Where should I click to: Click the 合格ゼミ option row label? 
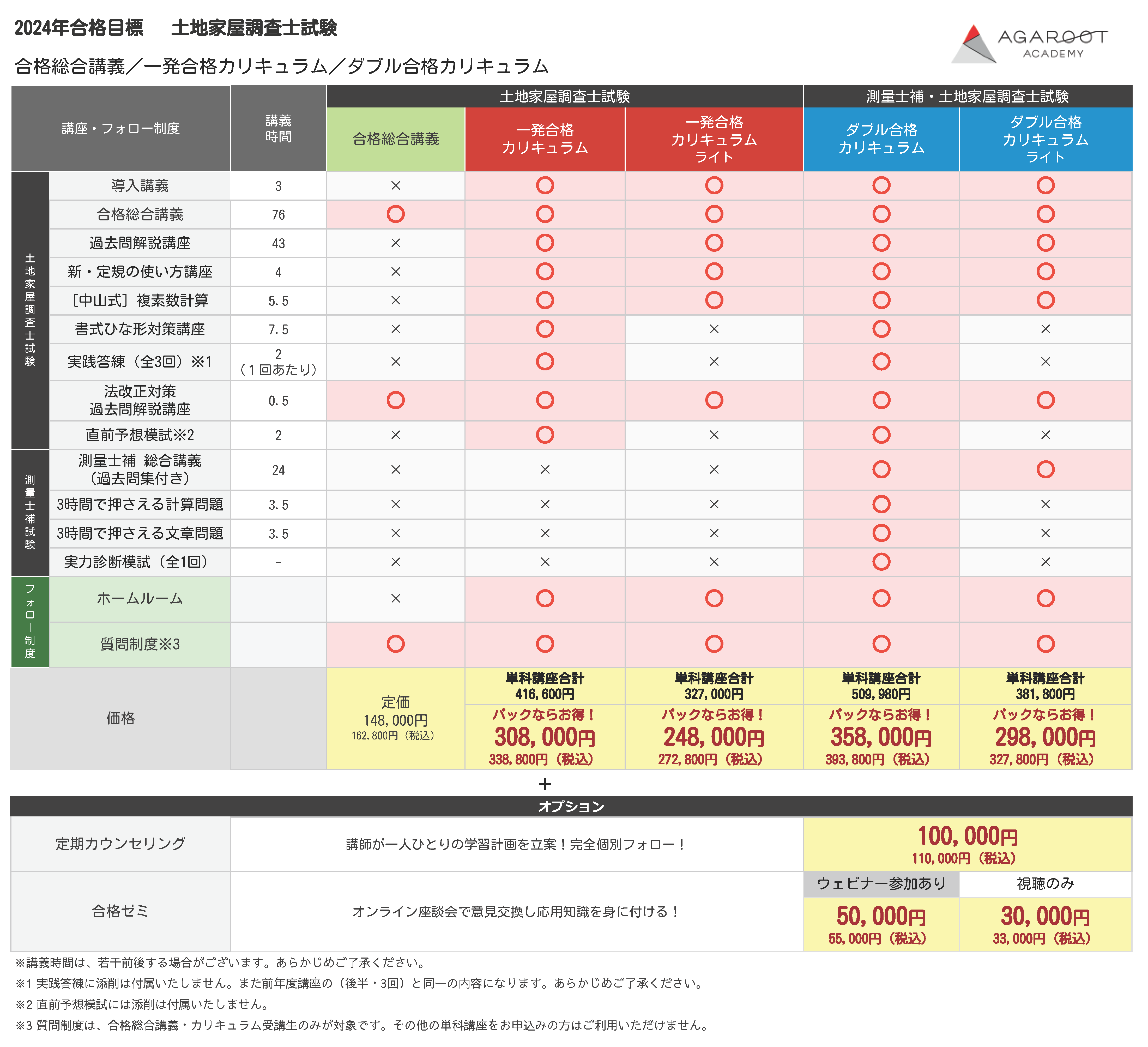(x=121, y=911)
